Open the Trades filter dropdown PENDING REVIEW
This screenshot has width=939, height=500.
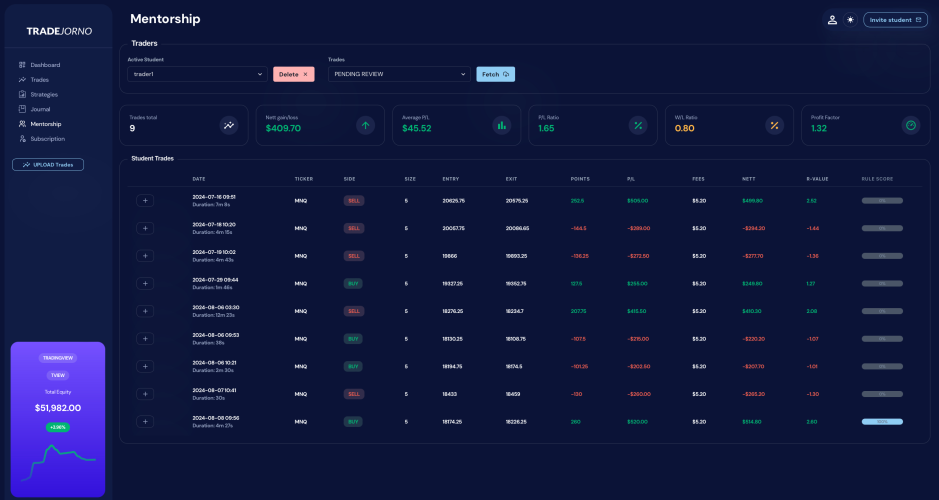click(399, 74)
